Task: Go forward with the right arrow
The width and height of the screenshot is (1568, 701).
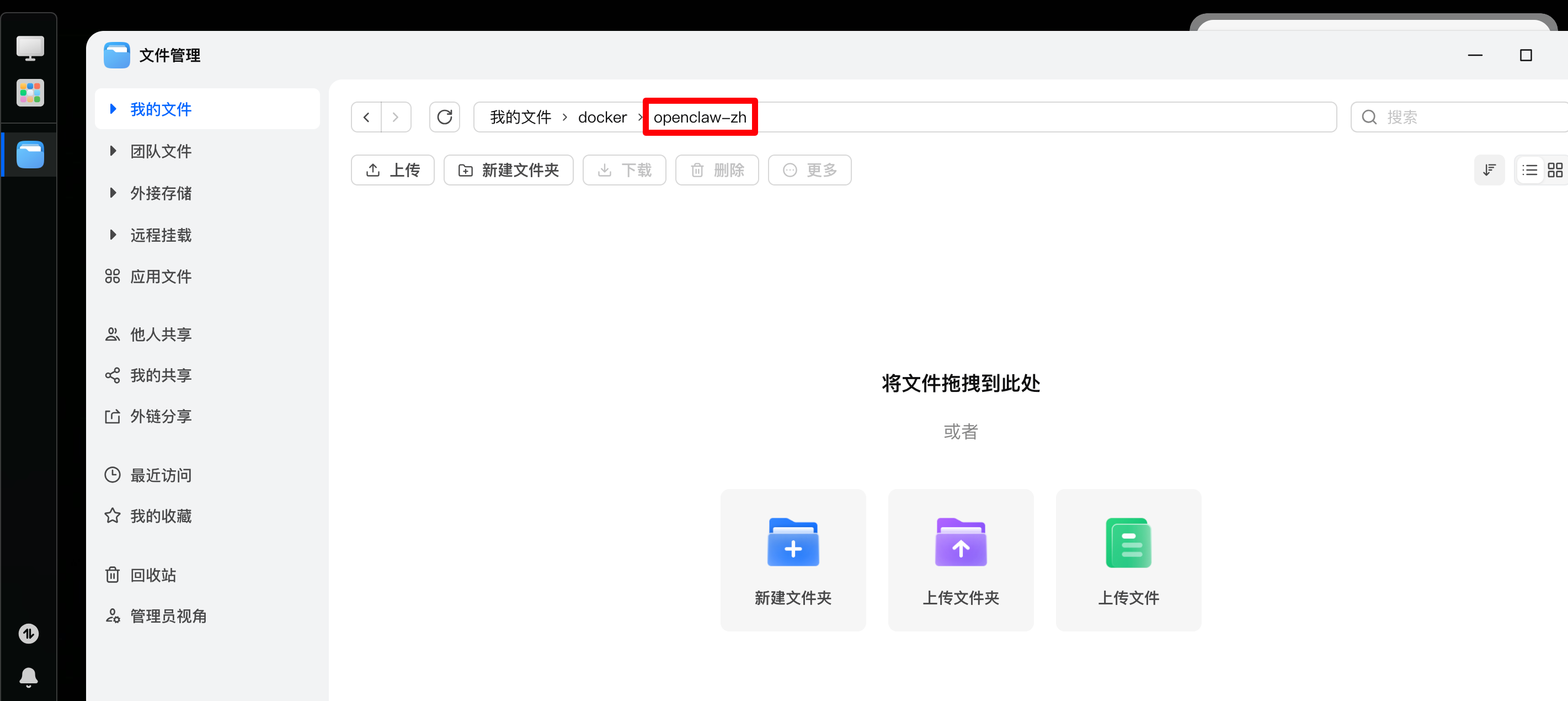Action: pyautogui.click(x=396, y=117)
